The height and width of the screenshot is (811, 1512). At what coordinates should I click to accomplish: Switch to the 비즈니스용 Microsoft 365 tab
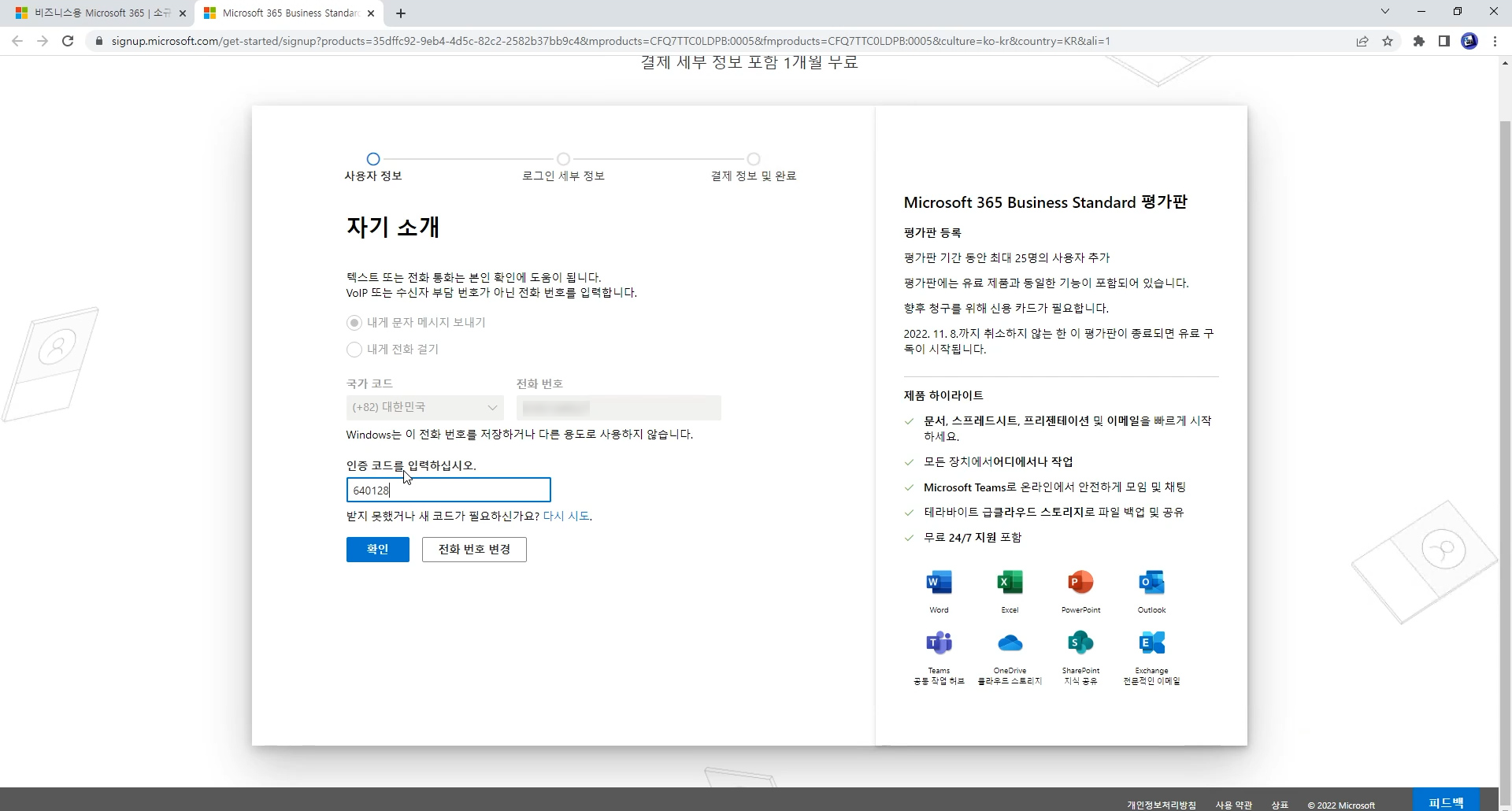(x=101, y=13)
